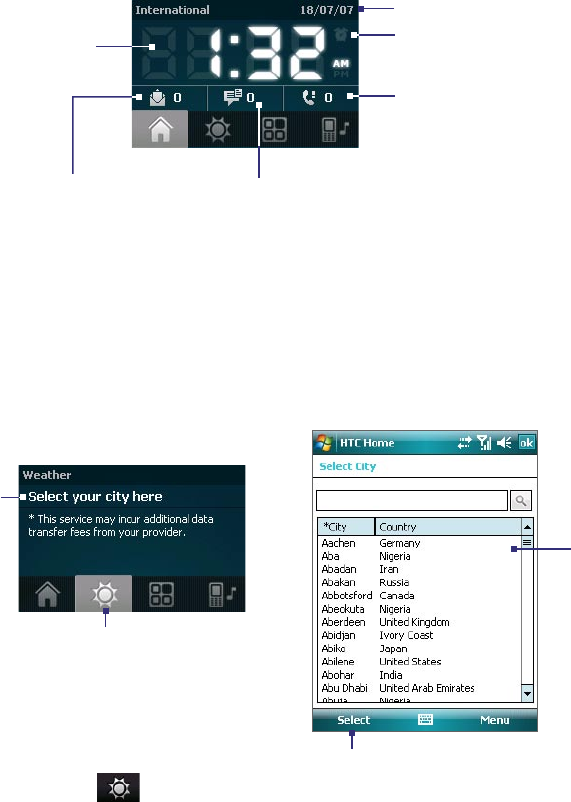View missed calls icon
This screenshot has height=802, width=571.
coord(309,97)
